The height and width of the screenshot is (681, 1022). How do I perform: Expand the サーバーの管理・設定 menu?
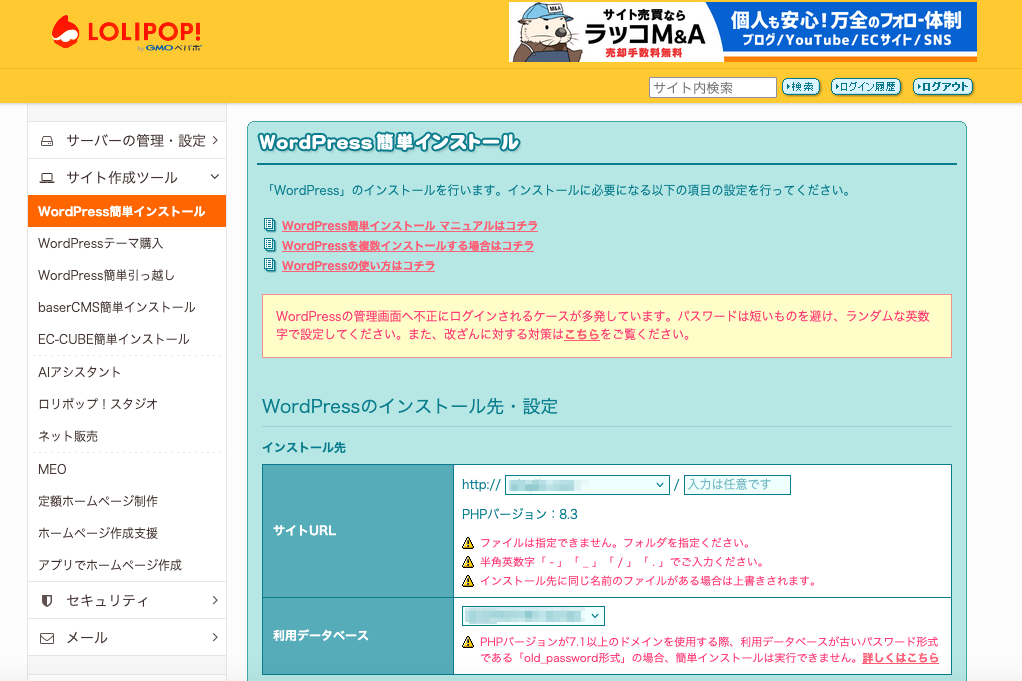tap(127, 141)
